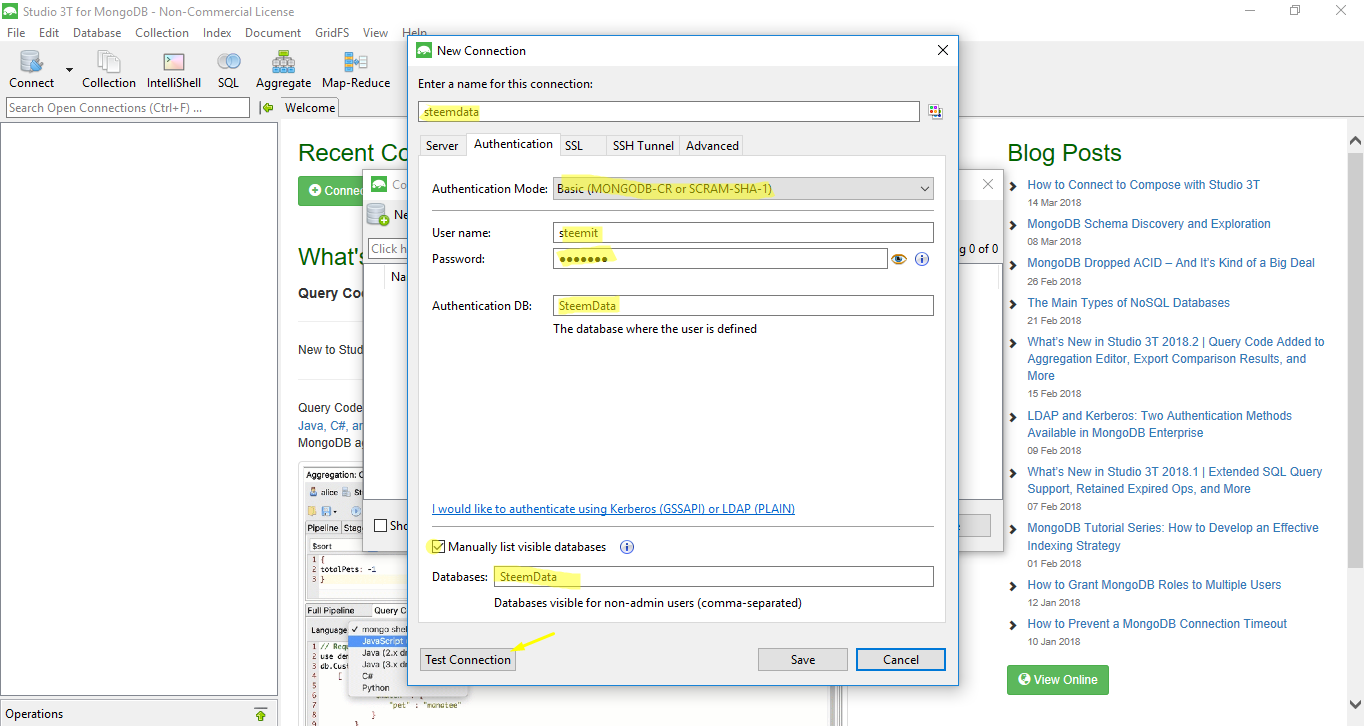Viewport: 1364px width, 726px height.
Task: Open the MongoDB Tutorial Series indexing strategy post
Action: click(1173, 537)
